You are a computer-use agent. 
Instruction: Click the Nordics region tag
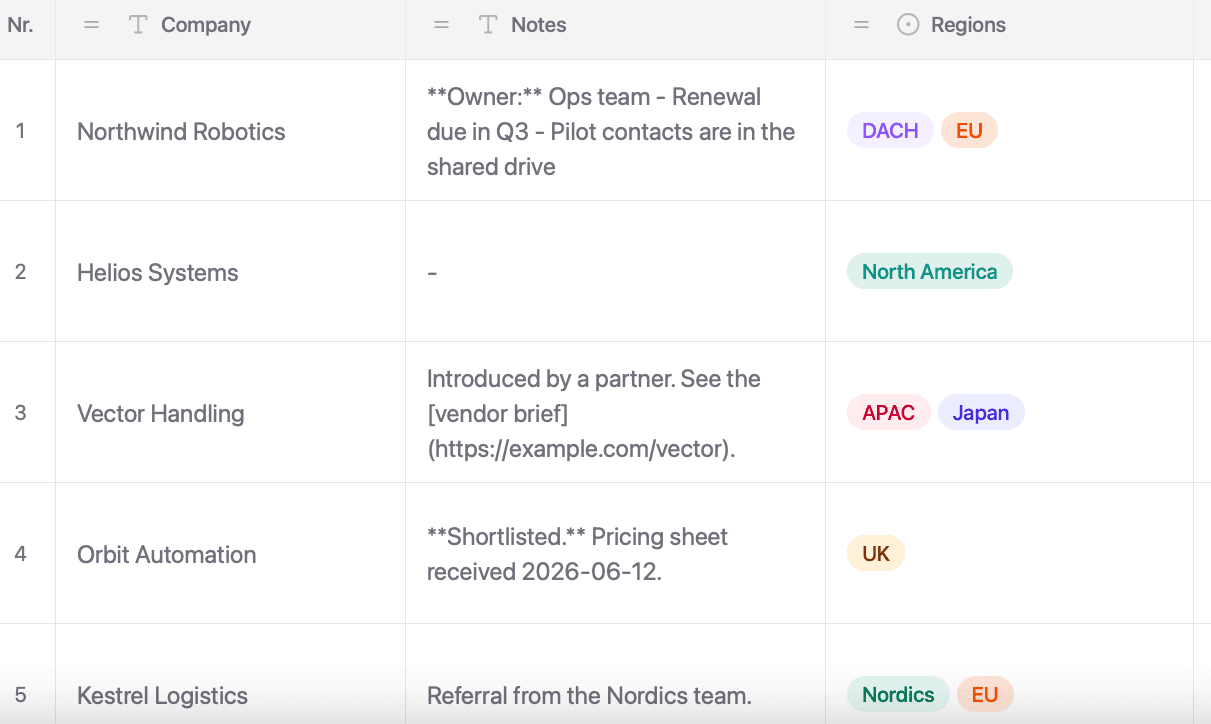898,695
